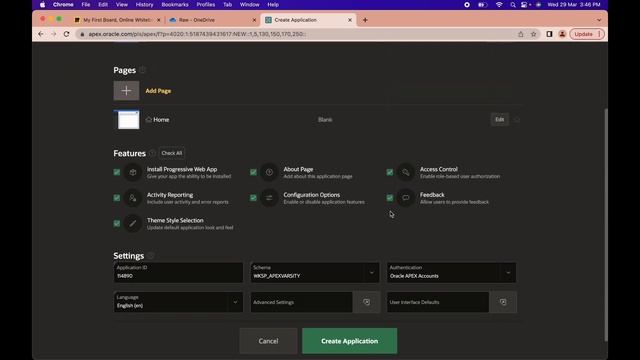640x360 pixels.
Task: Open macOS Spotlight search
Action: (x=513, y=4)
